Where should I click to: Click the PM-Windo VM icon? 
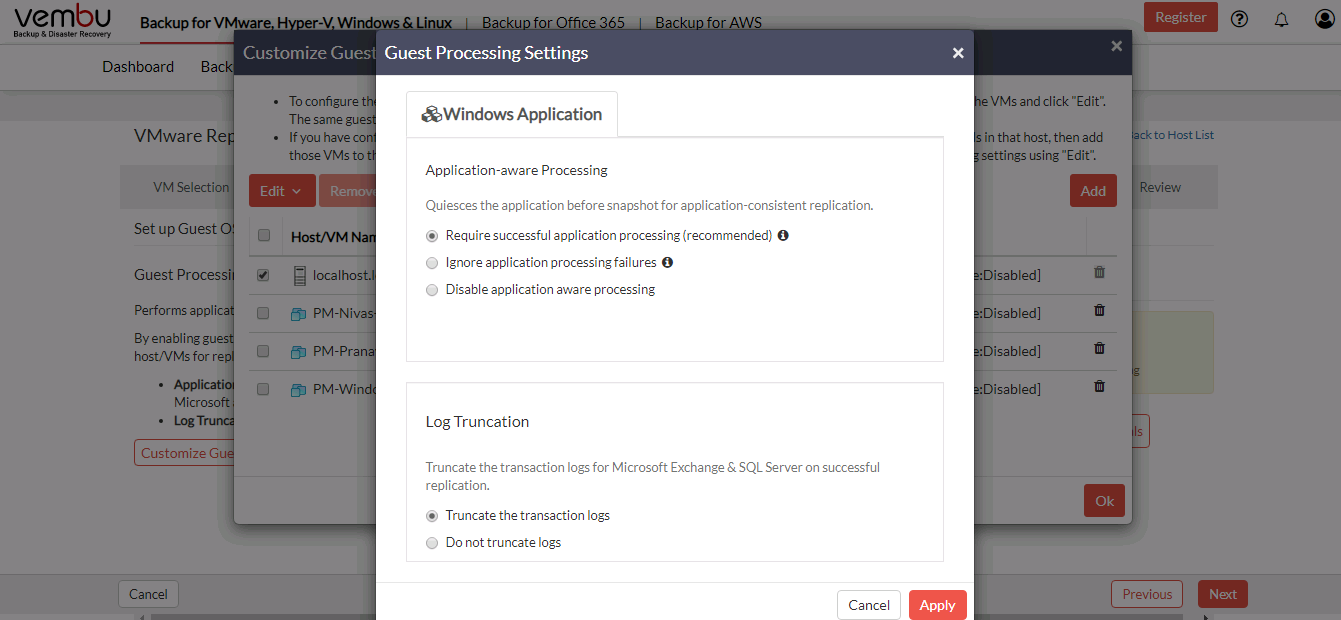click(298, 390)
